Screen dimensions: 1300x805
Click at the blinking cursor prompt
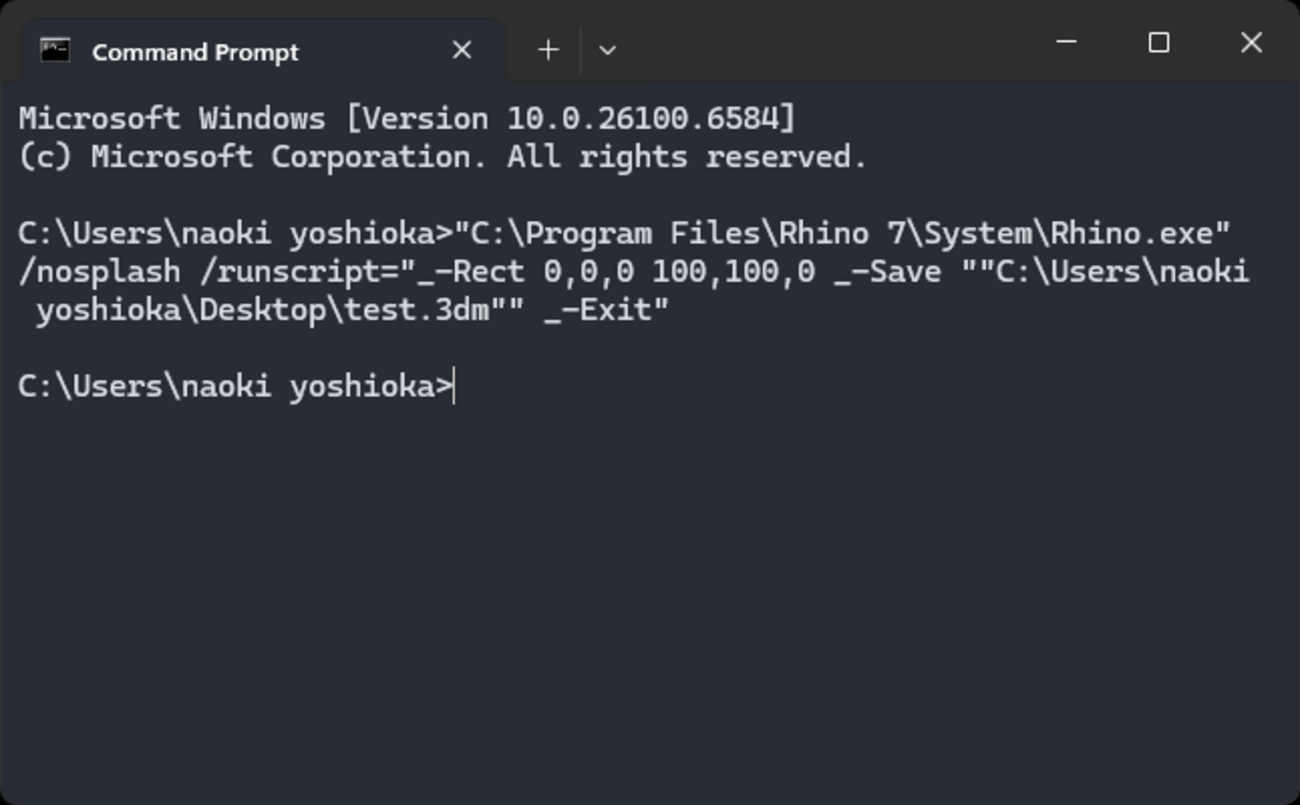455,387
